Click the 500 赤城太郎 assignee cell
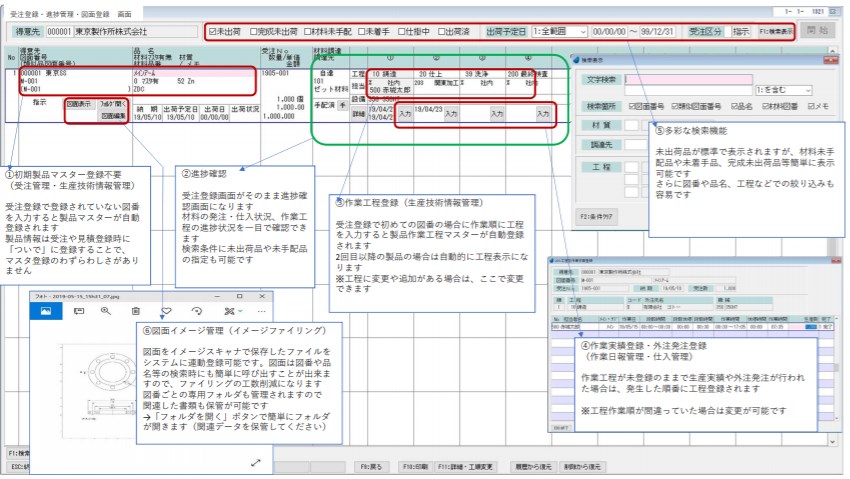Image resolution: width=850 pixels, height=479 pixels. (x=390, y=90)
